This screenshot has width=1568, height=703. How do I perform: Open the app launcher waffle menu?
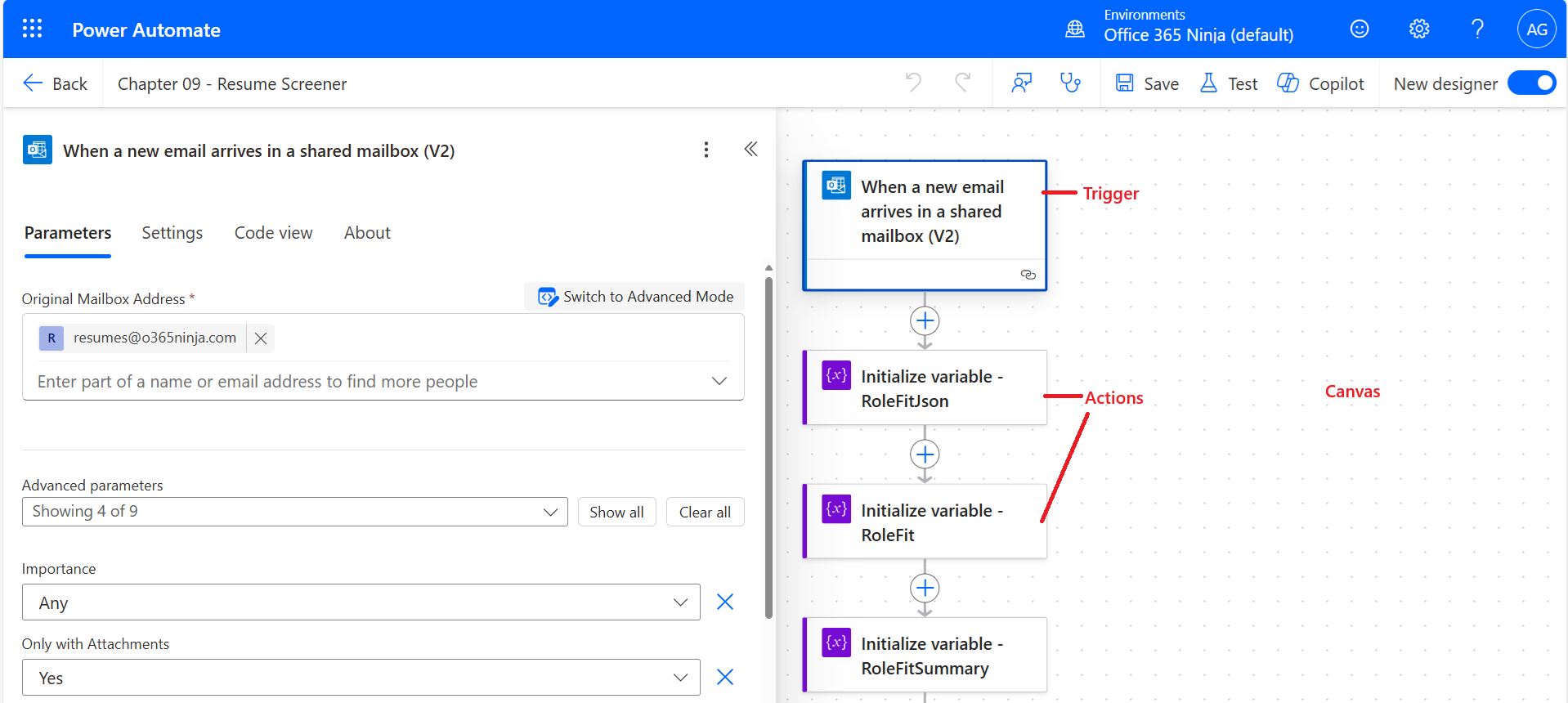click(x=32, y=29)
